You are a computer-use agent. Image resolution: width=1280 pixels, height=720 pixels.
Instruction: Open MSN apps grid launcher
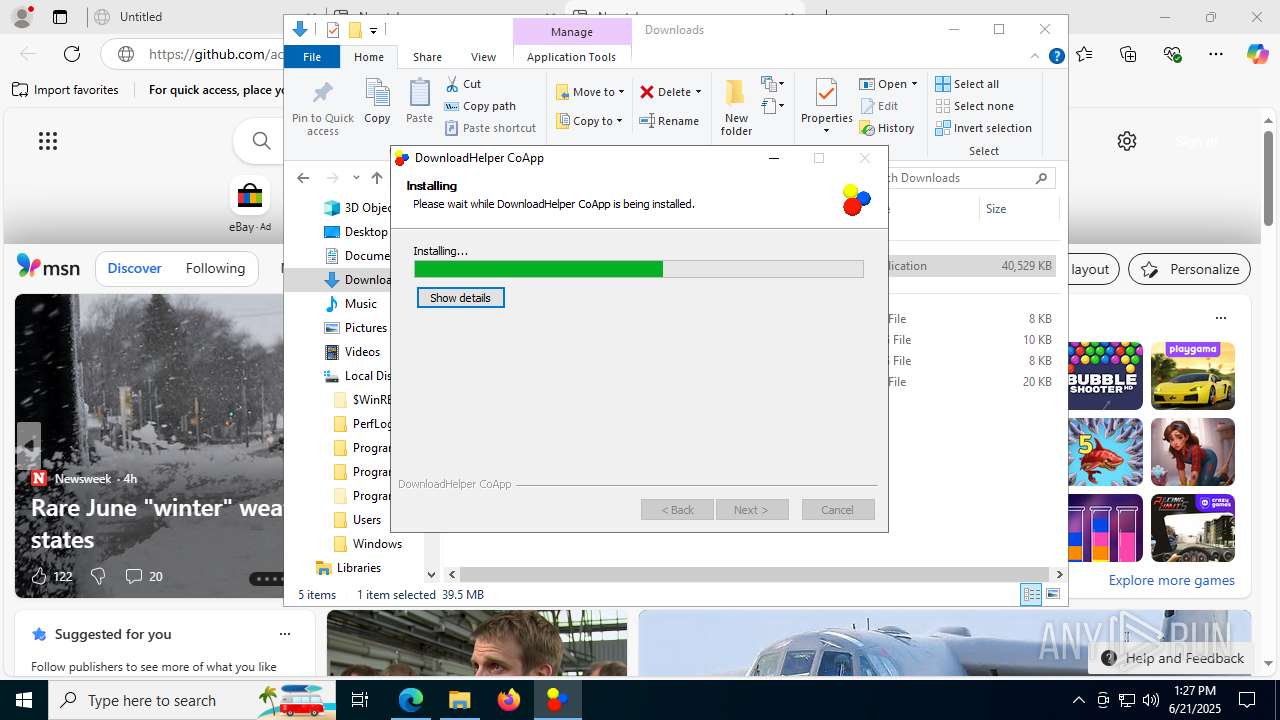[48, 141]
